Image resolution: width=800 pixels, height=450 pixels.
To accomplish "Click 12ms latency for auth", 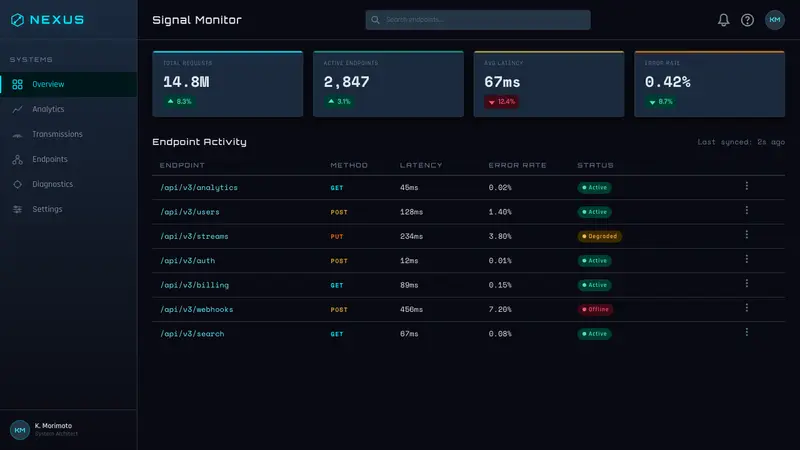I will coord(409,261).
